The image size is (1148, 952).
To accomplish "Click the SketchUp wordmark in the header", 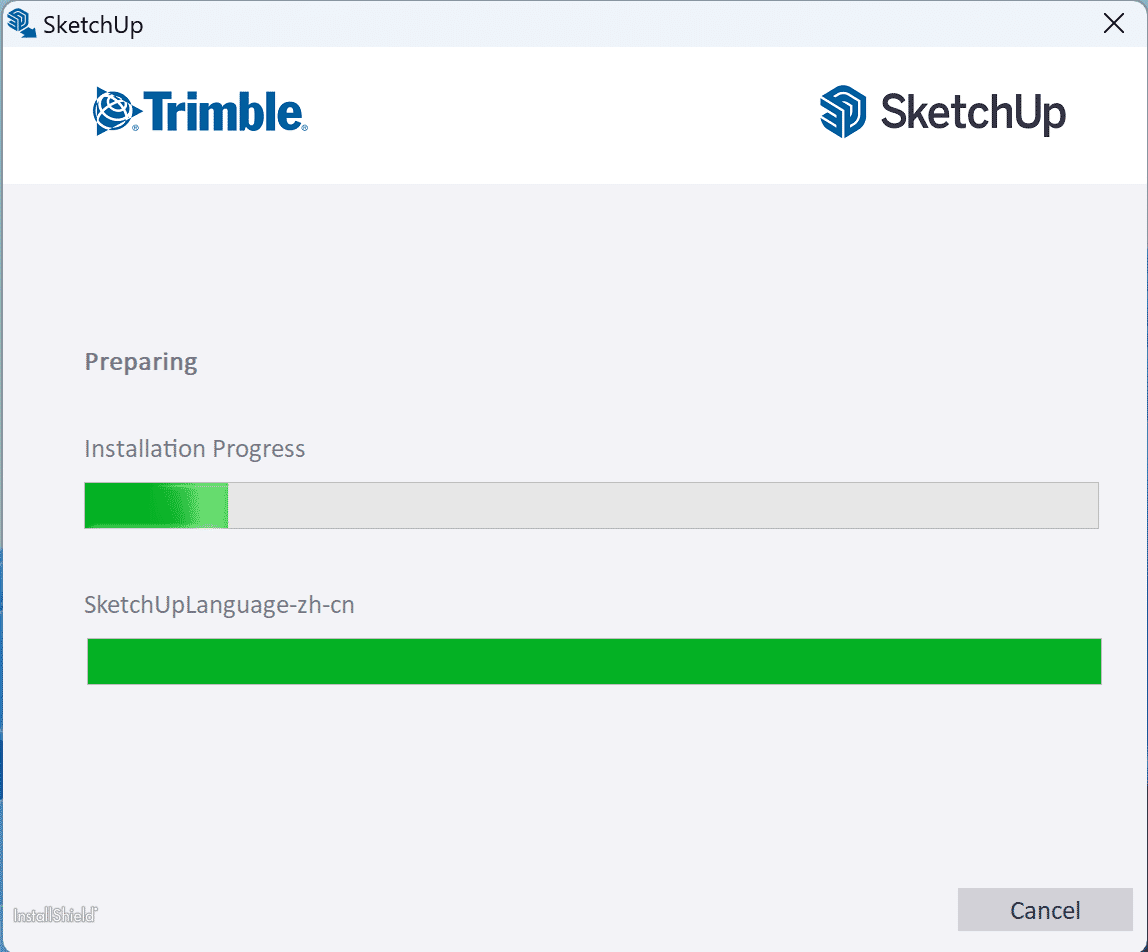I will 972,112.
